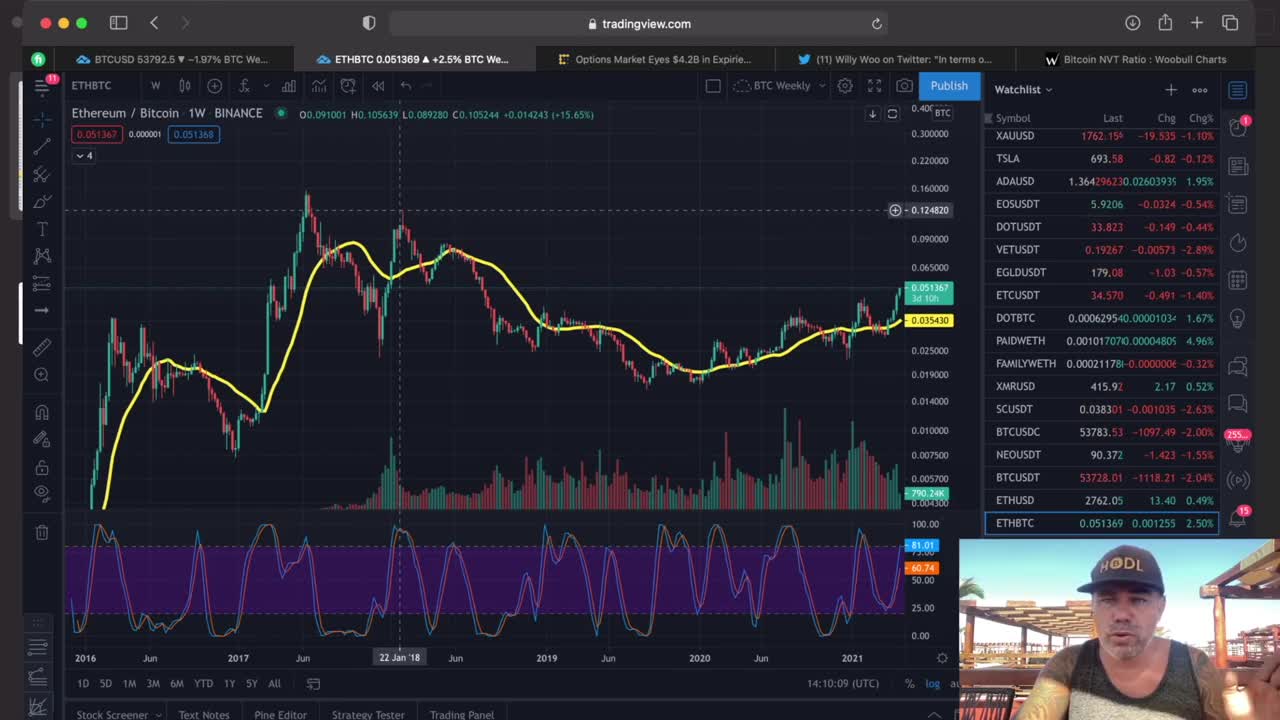
Task: Click the Safari sidebar toggle icon
Action: (x=118, y=23)
